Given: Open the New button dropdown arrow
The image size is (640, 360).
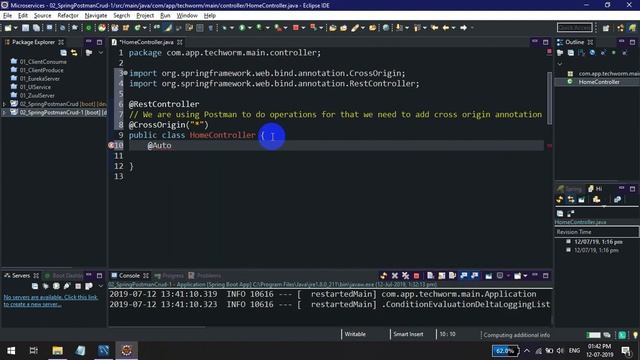Looking at the screenshot, I should click(x=15, y=28).
